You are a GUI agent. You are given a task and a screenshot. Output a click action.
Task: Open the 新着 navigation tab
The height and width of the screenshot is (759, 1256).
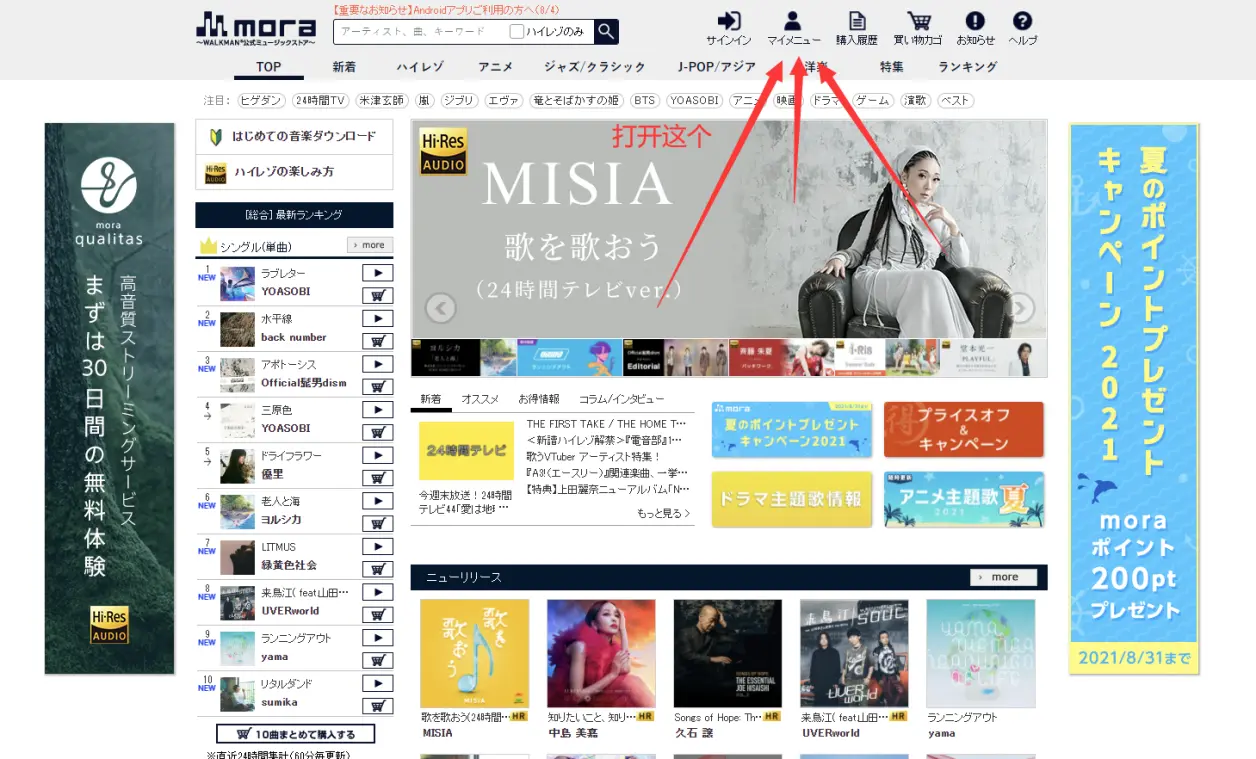point(344,67)
